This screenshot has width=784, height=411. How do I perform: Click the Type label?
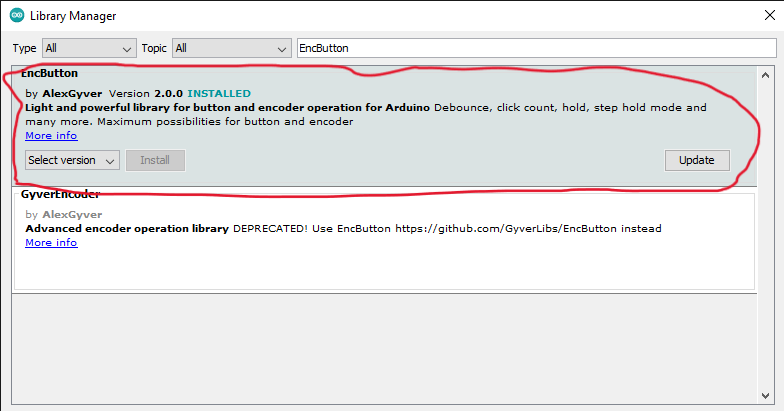pos(24,48)
